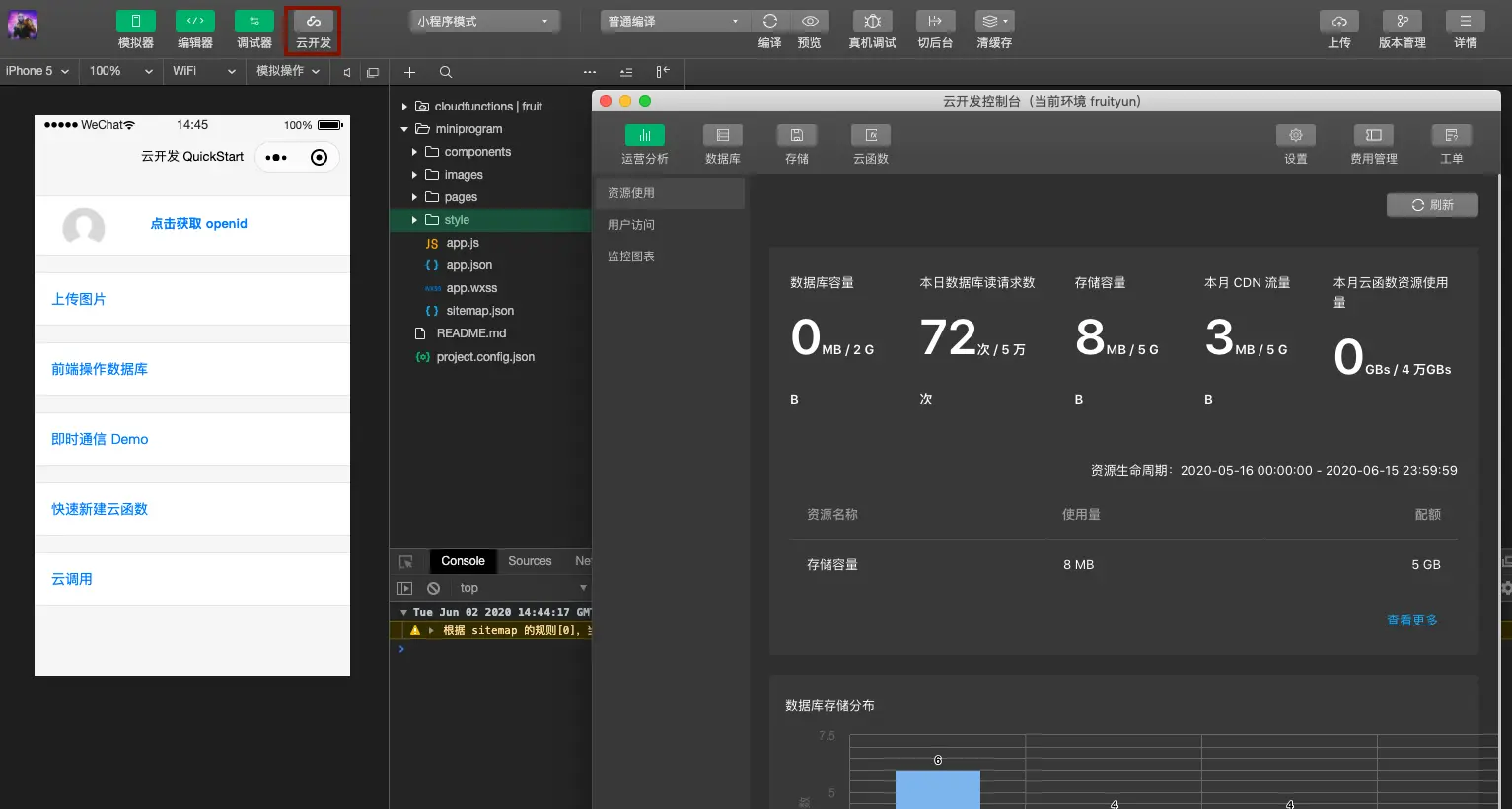The width and height of the screenshot is (1512, 809).
Task: Start 真机调试 remote device debugging
Action: click(873, 21)
